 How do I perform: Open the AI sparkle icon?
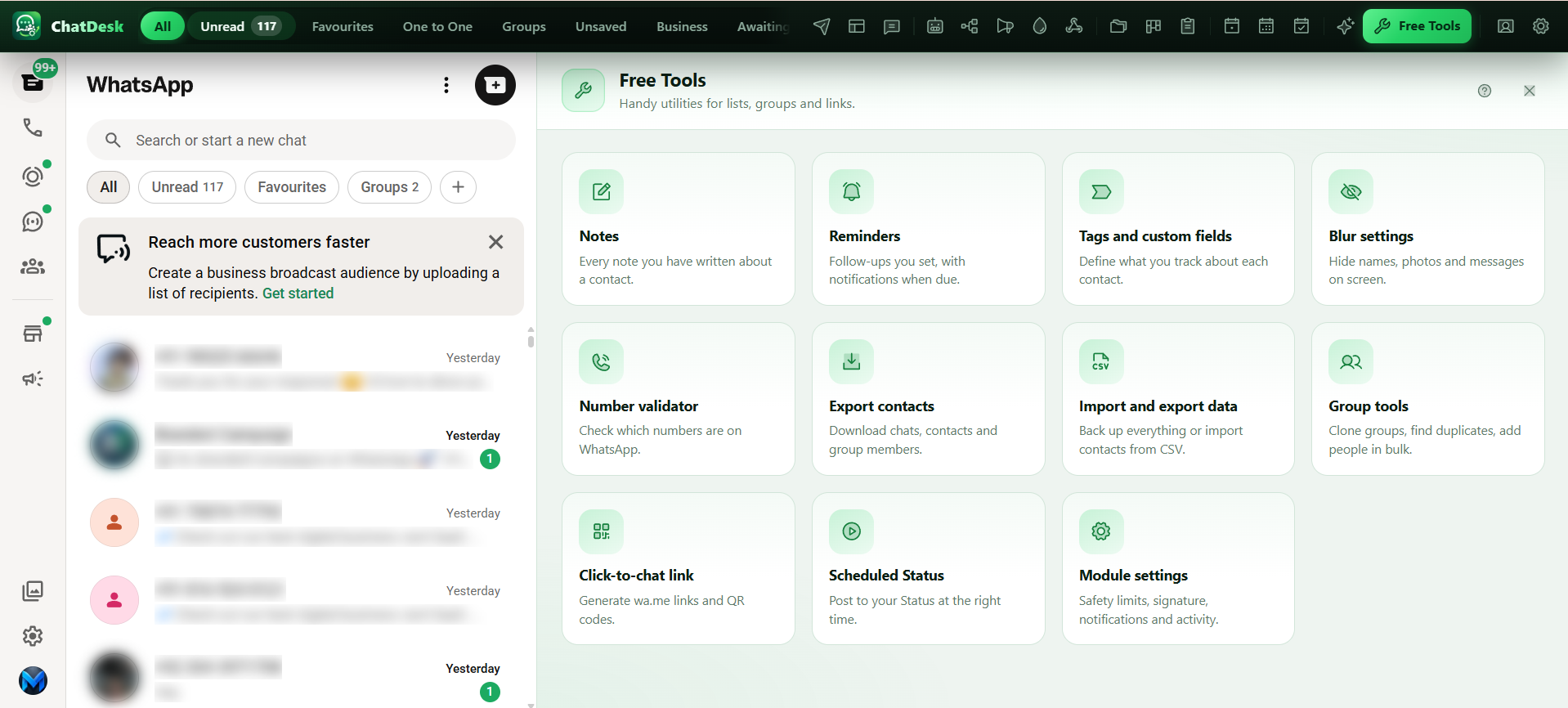coord(1345,26)
